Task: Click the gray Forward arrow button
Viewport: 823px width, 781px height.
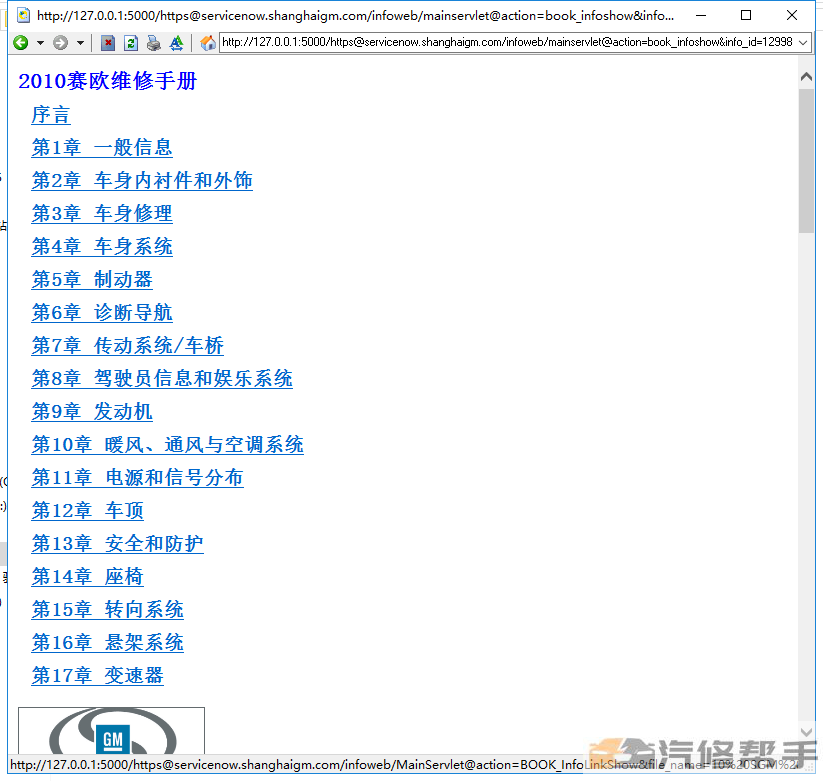Action: [x=60, y=43]
